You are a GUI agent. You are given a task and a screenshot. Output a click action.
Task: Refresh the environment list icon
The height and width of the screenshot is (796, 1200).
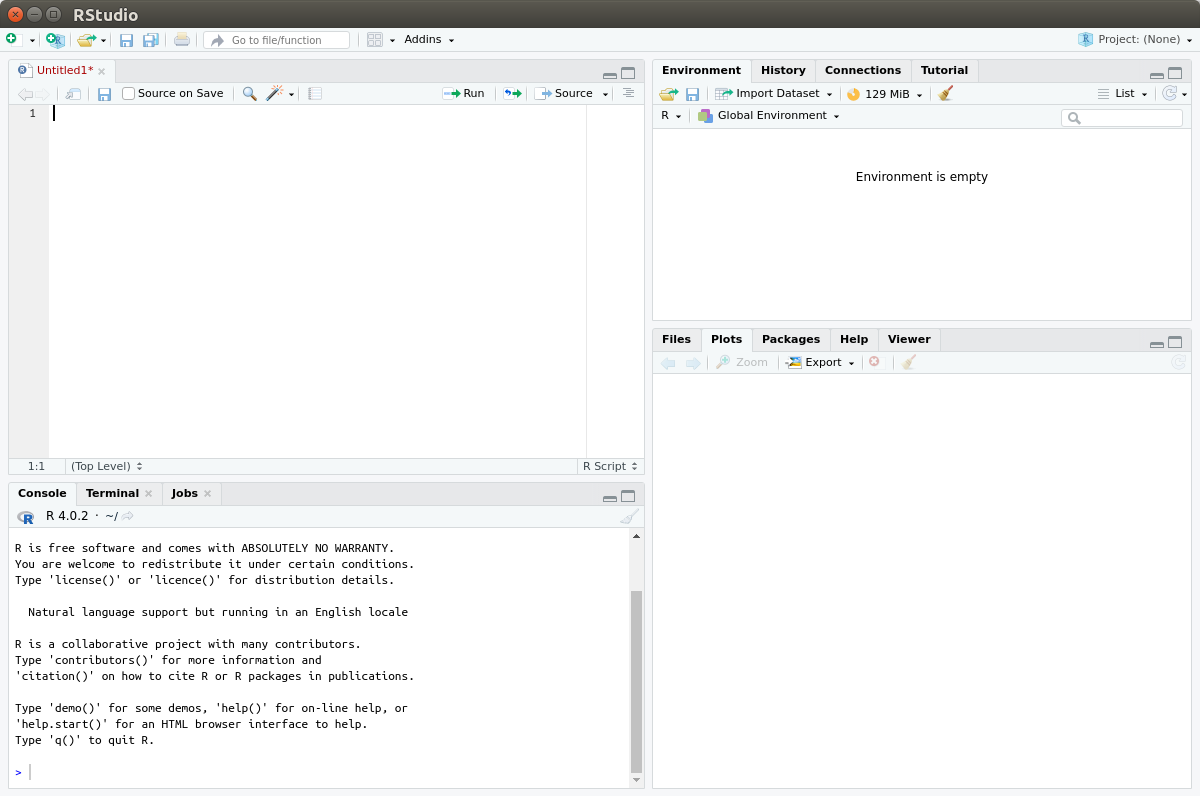pos(1169,94)
